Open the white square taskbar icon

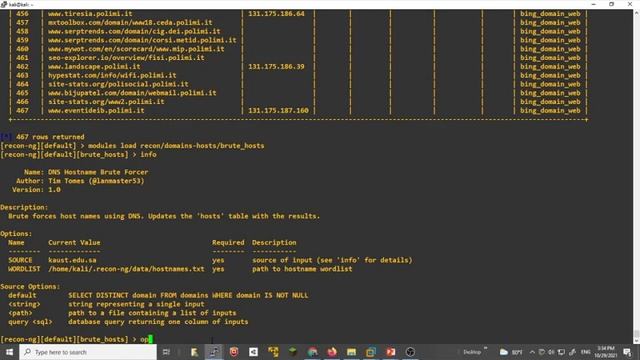click(x=253, y=352)
